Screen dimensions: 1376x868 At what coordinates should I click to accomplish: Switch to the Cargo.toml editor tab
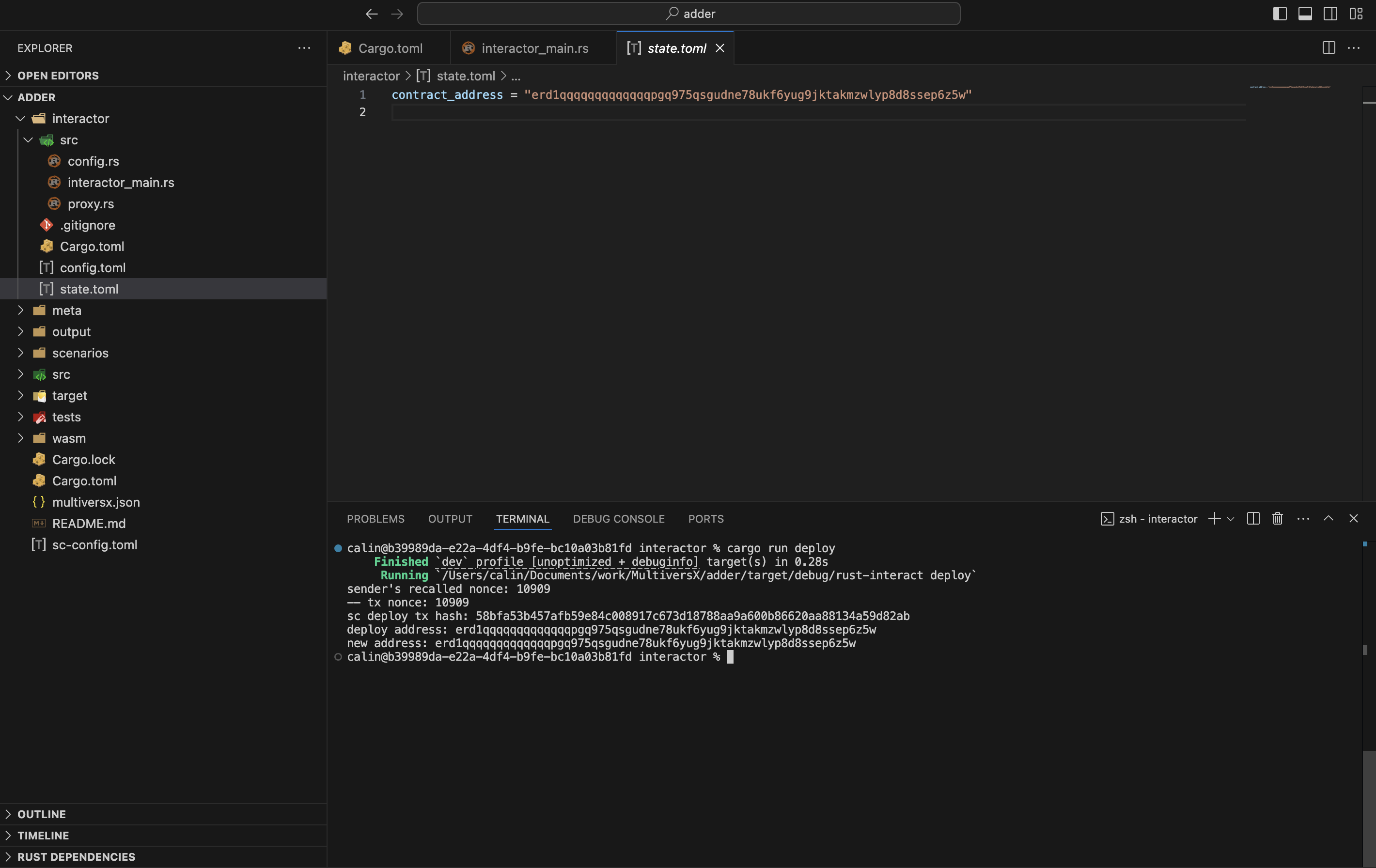tap(389, 48)
